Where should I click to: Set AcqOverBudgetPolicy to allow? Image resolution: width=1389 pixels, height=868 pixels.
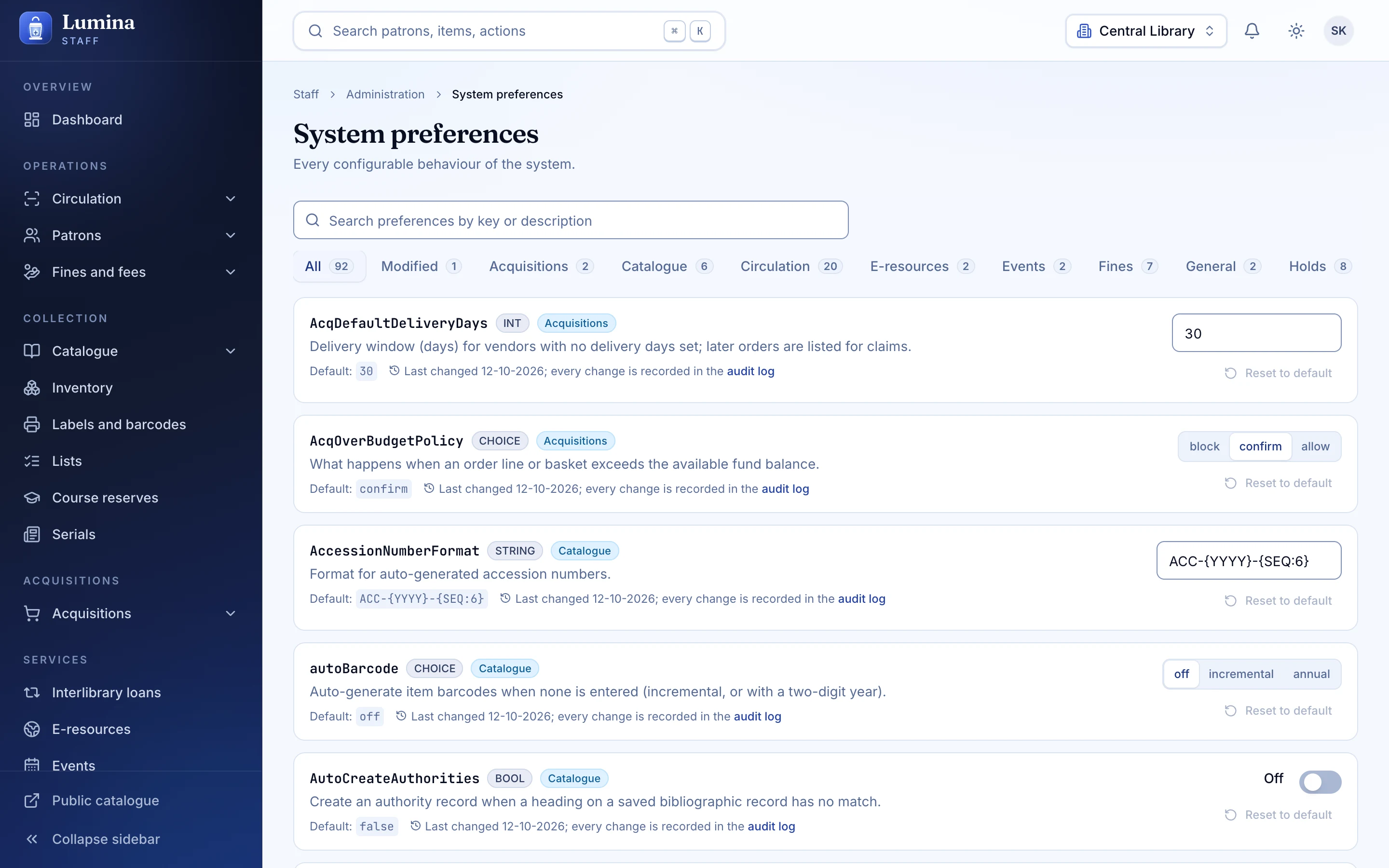pyautogui.click(x=1315, y=446)
